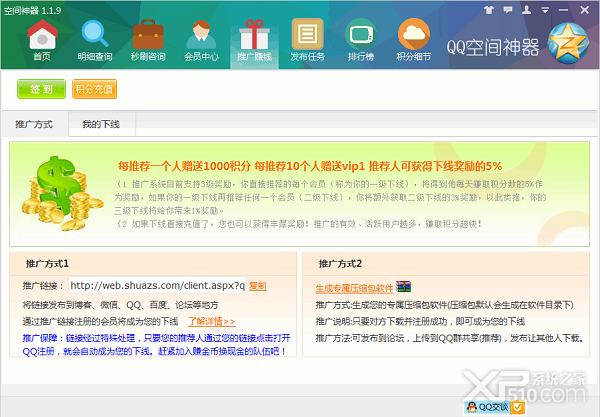The height and width of the screenshot is (417, 600).
Task: Open 排行榜 ranking icon
Action: pyautogui.click(x=360, y=41)
